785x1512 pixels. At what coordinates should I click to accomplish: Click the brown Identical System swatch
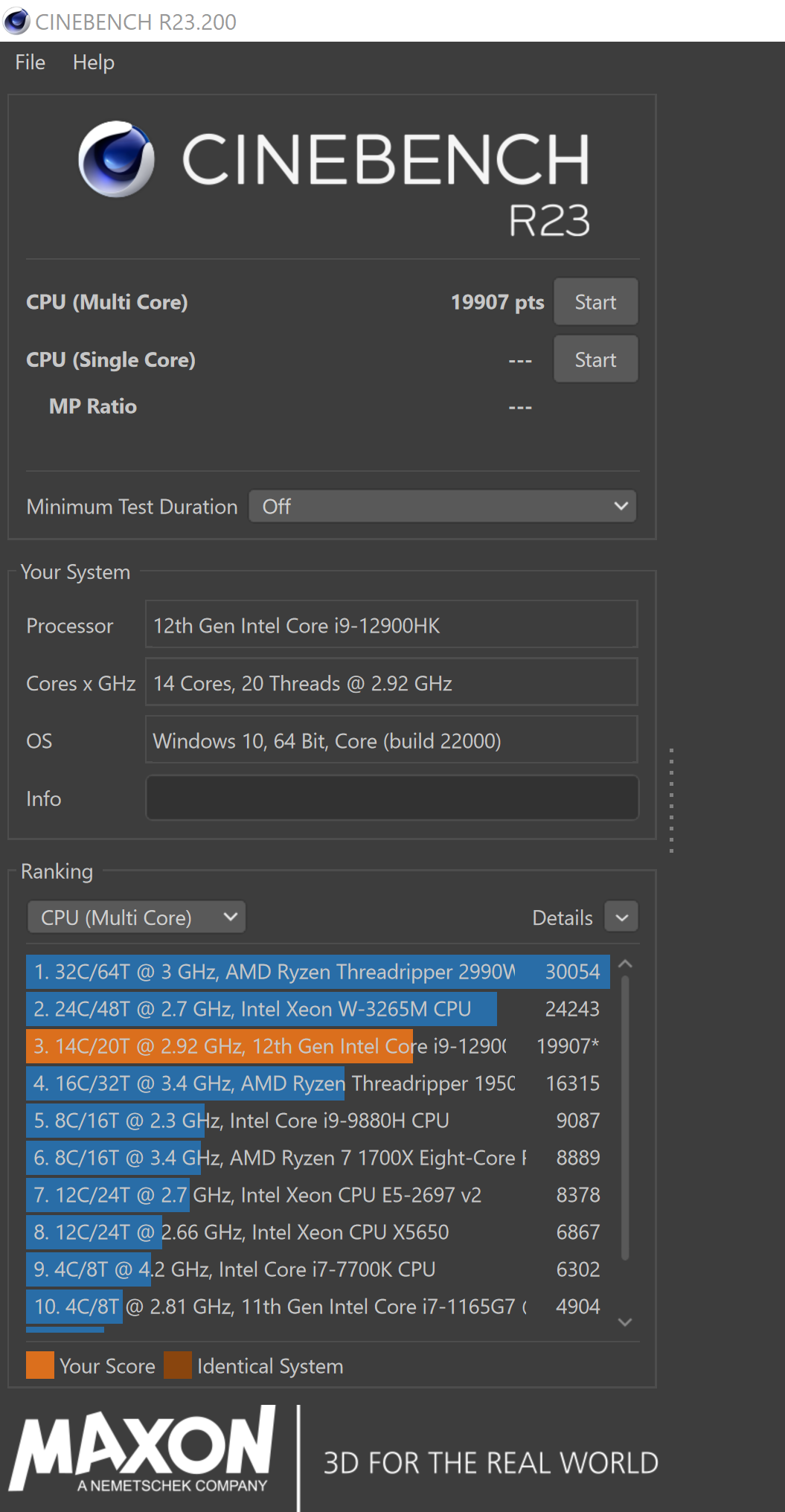178,1365
